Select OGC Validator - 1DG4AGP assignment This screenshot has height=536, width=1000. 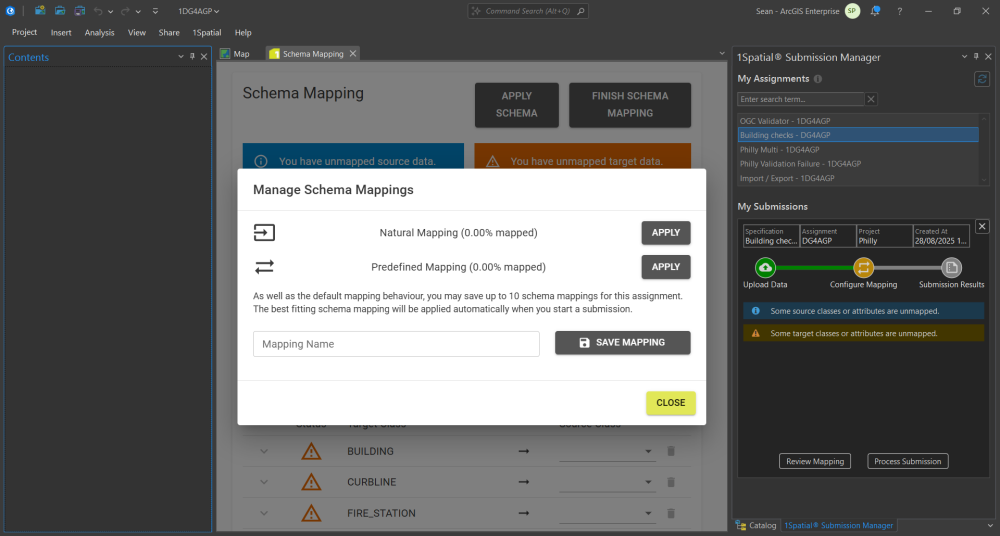click(x=858, y=121)
